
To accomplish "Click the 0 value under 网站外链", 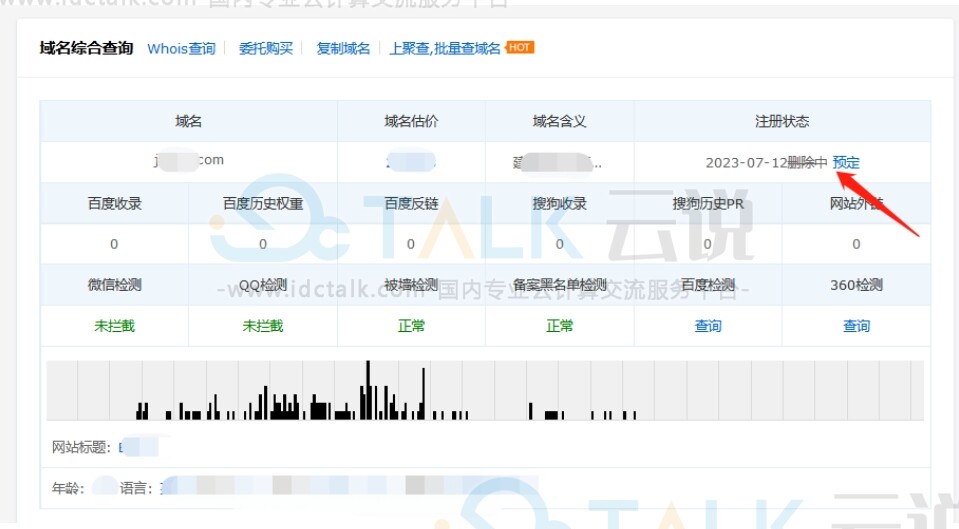I will pyautogui.click(x=856, y=244).
